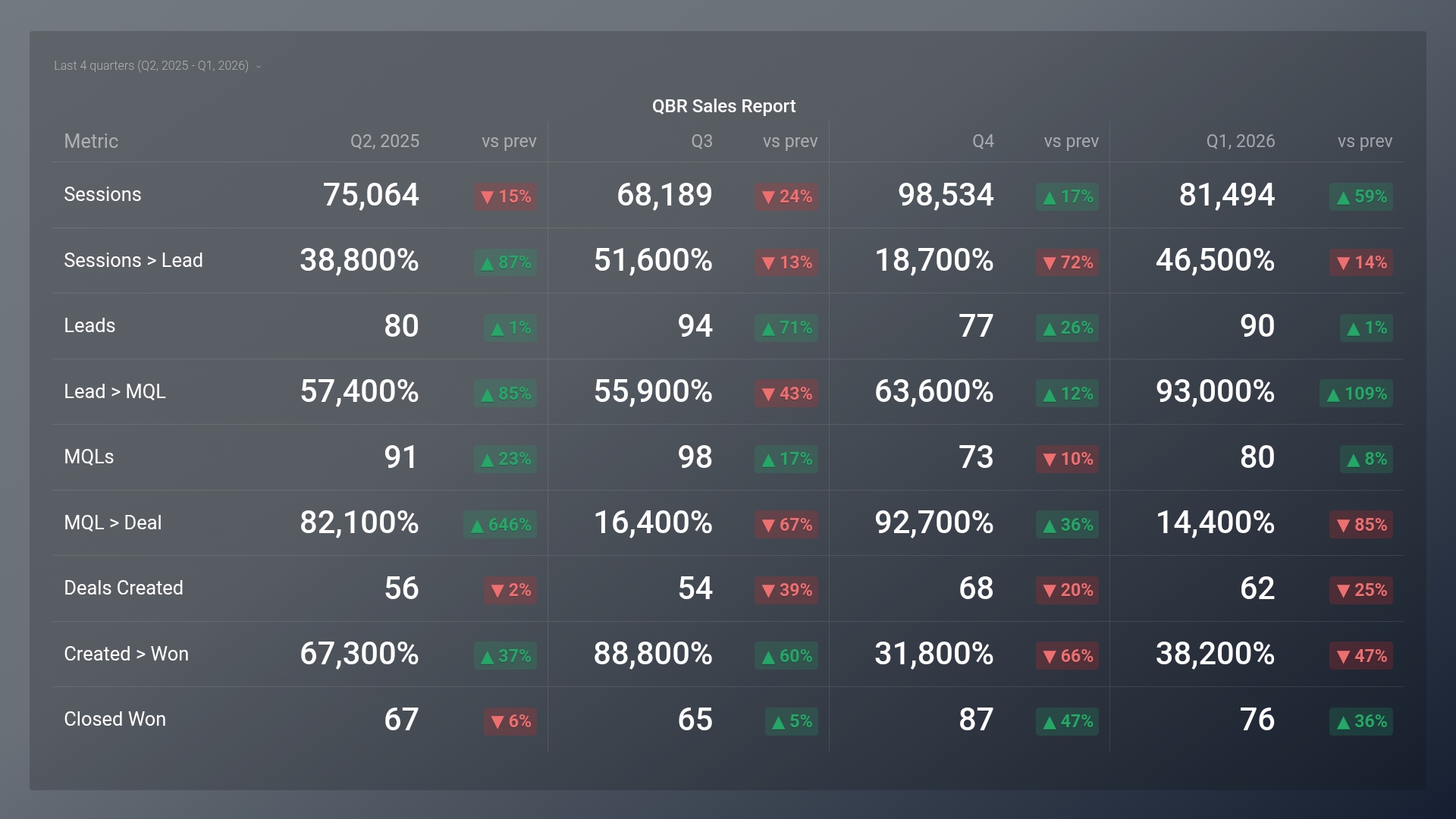The width and height of the screenshot is (1456, 819).
Task: Click the red 15% decrease badge for Sessions Q2
Action: coord(505,196)
